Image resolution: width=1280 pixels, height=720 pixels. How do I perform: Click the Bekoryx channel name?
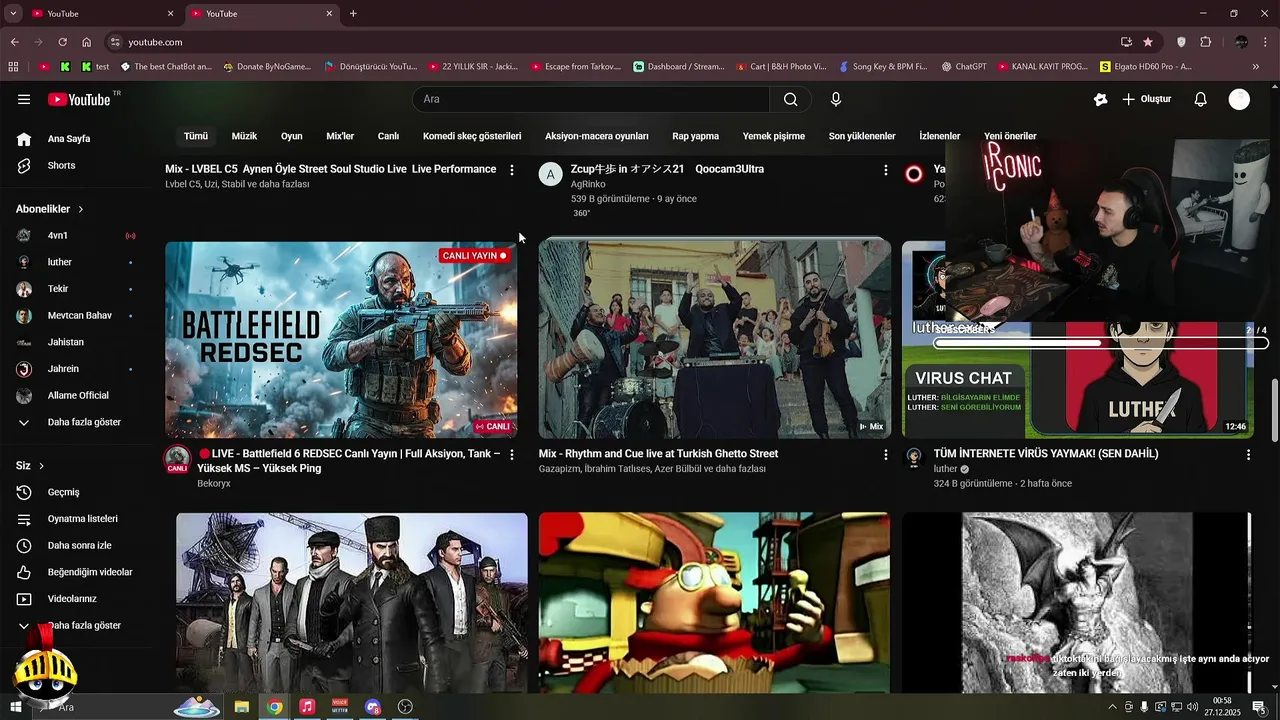coord(214,484)
